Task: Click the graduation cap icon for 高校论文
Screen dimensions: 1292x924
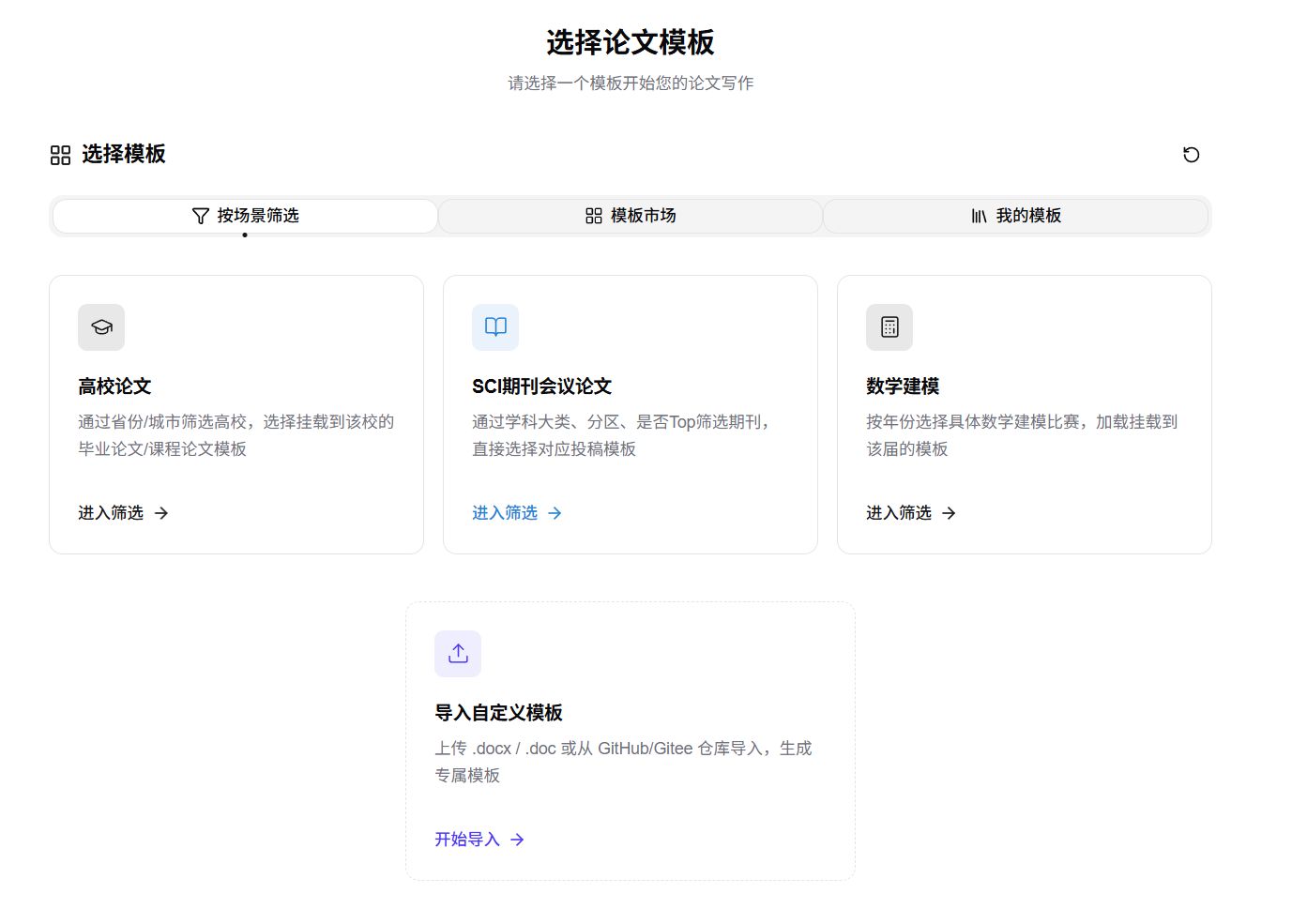Action: click(x=101, y=327)
